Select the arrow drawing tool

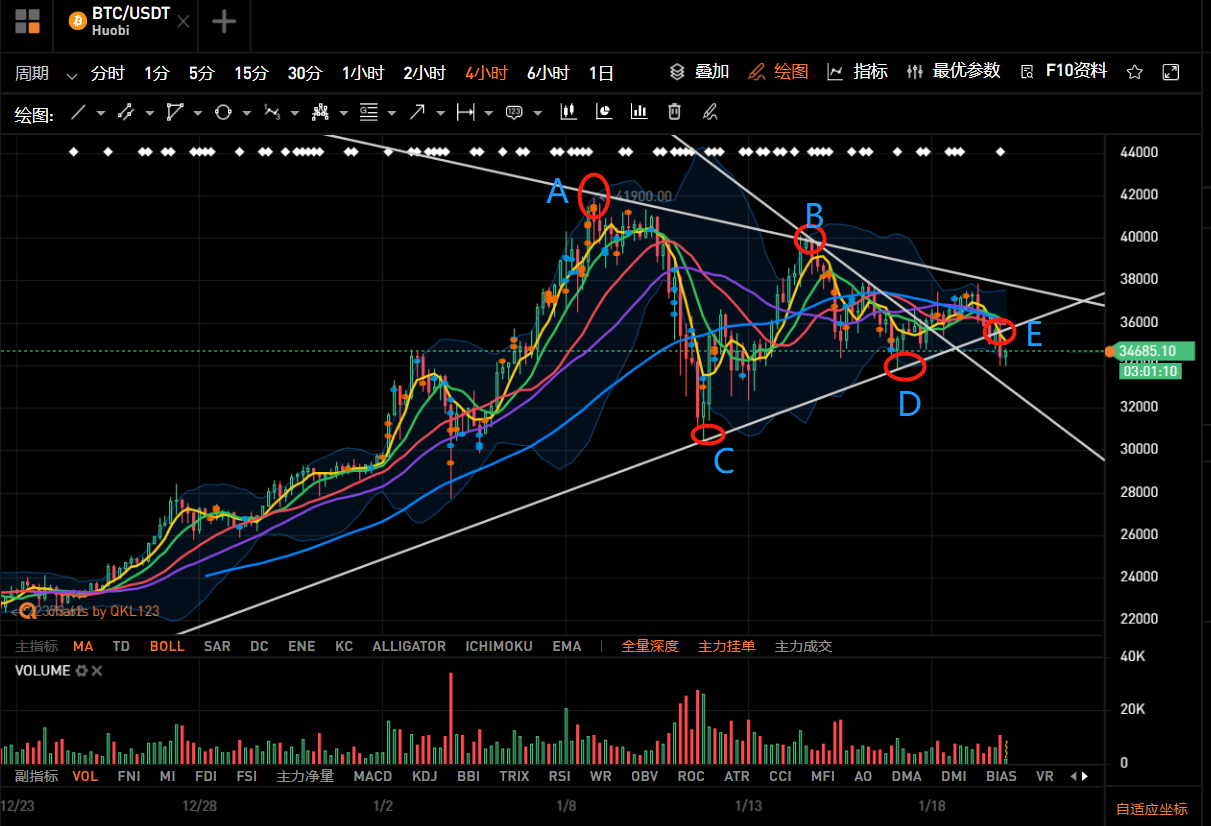[417, 113]
